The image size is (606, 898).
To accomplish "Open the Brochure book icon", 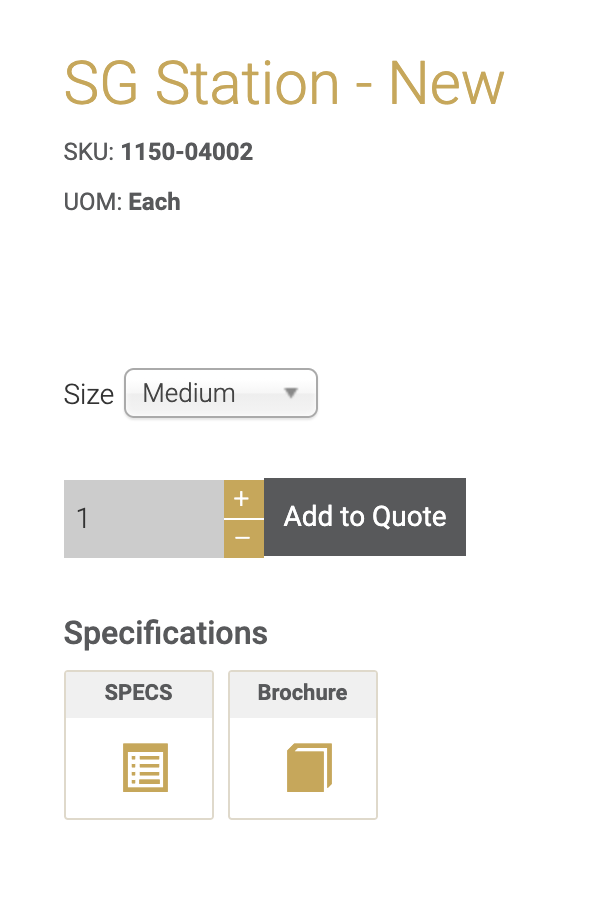I will (x=309, y=767).
